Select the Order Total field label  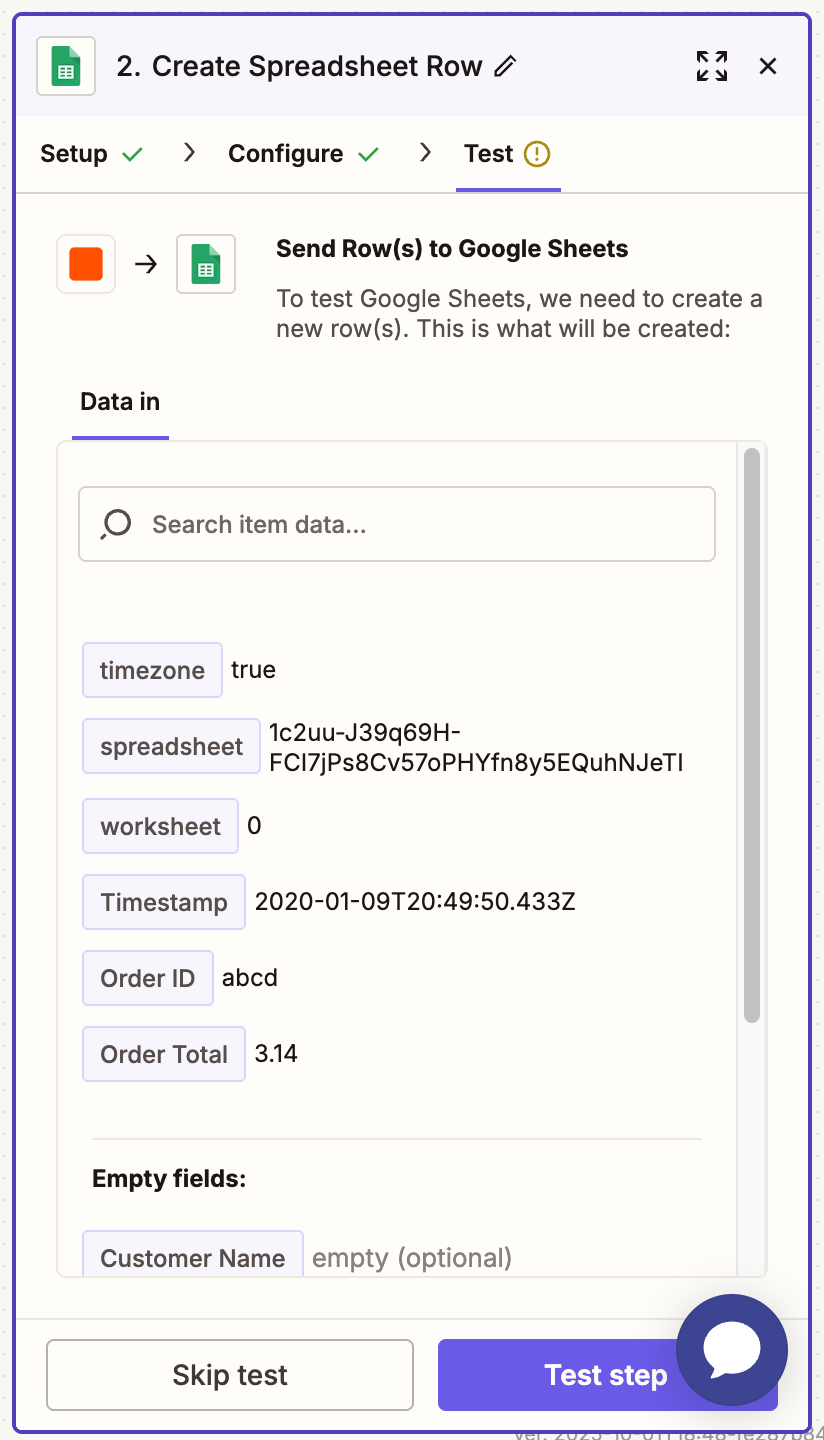point(164,1054)
